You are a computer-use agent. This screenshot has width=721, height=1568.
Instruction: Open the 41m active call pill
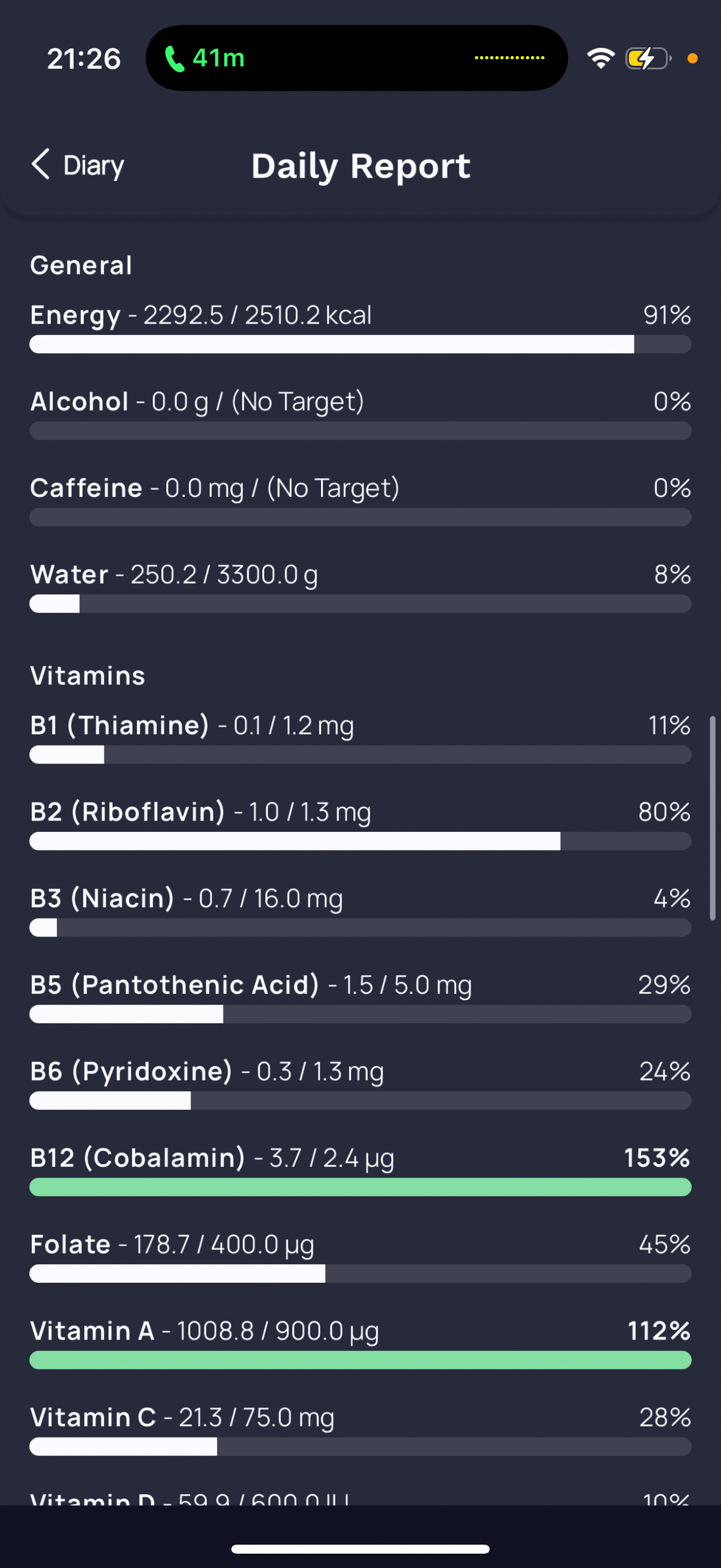coord(356,58)
